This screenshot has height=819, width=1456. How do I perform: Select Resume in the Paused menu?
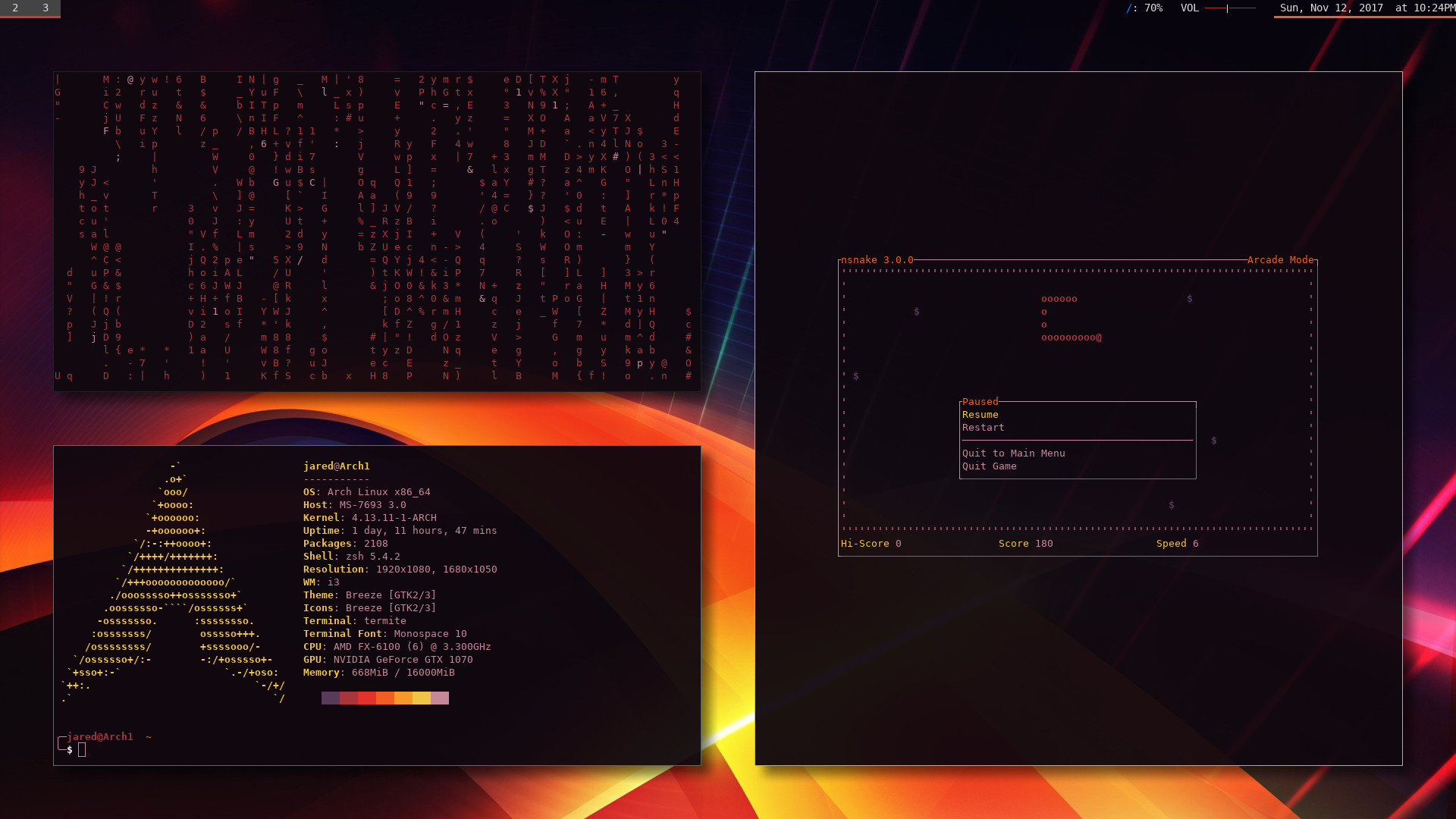tap(980, 415)
